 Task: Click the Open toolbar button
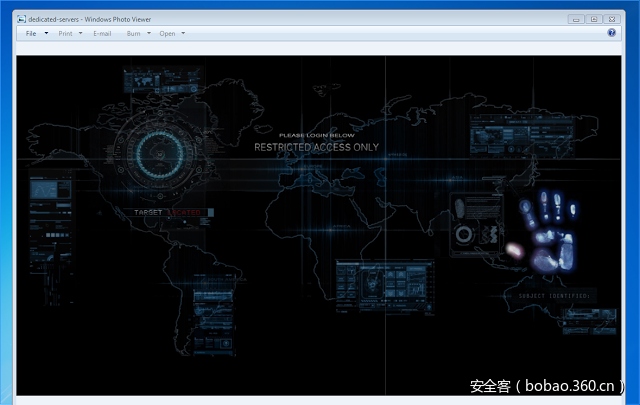(x=167, y=34)
